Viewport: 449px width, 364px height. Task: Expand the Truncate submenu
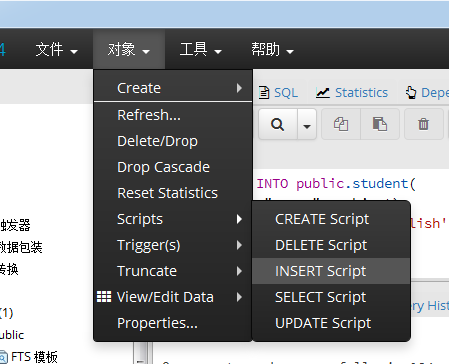tap(173, 271)
